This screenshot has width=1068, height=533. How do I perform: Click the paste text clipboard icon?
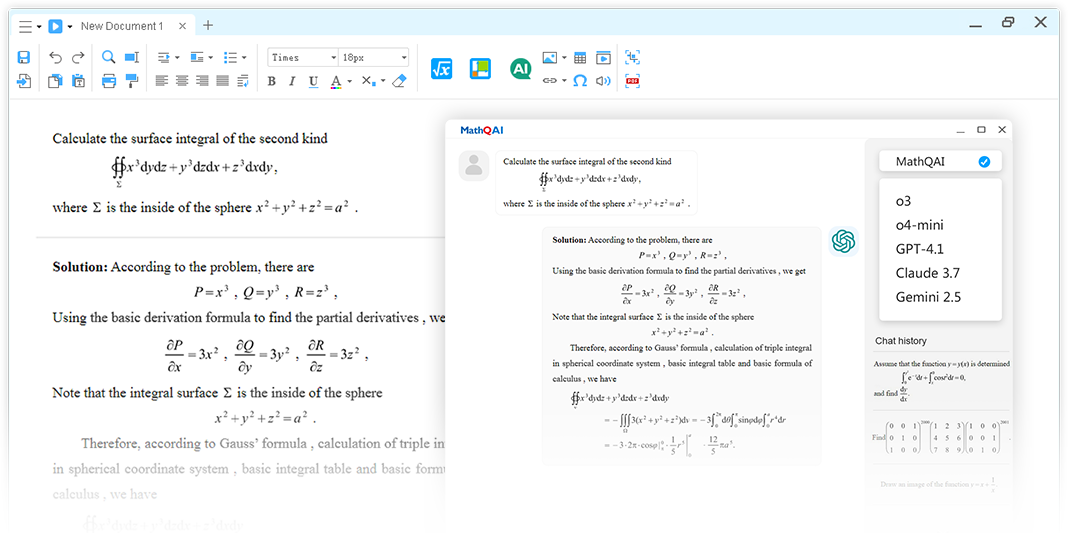[78, 81]
